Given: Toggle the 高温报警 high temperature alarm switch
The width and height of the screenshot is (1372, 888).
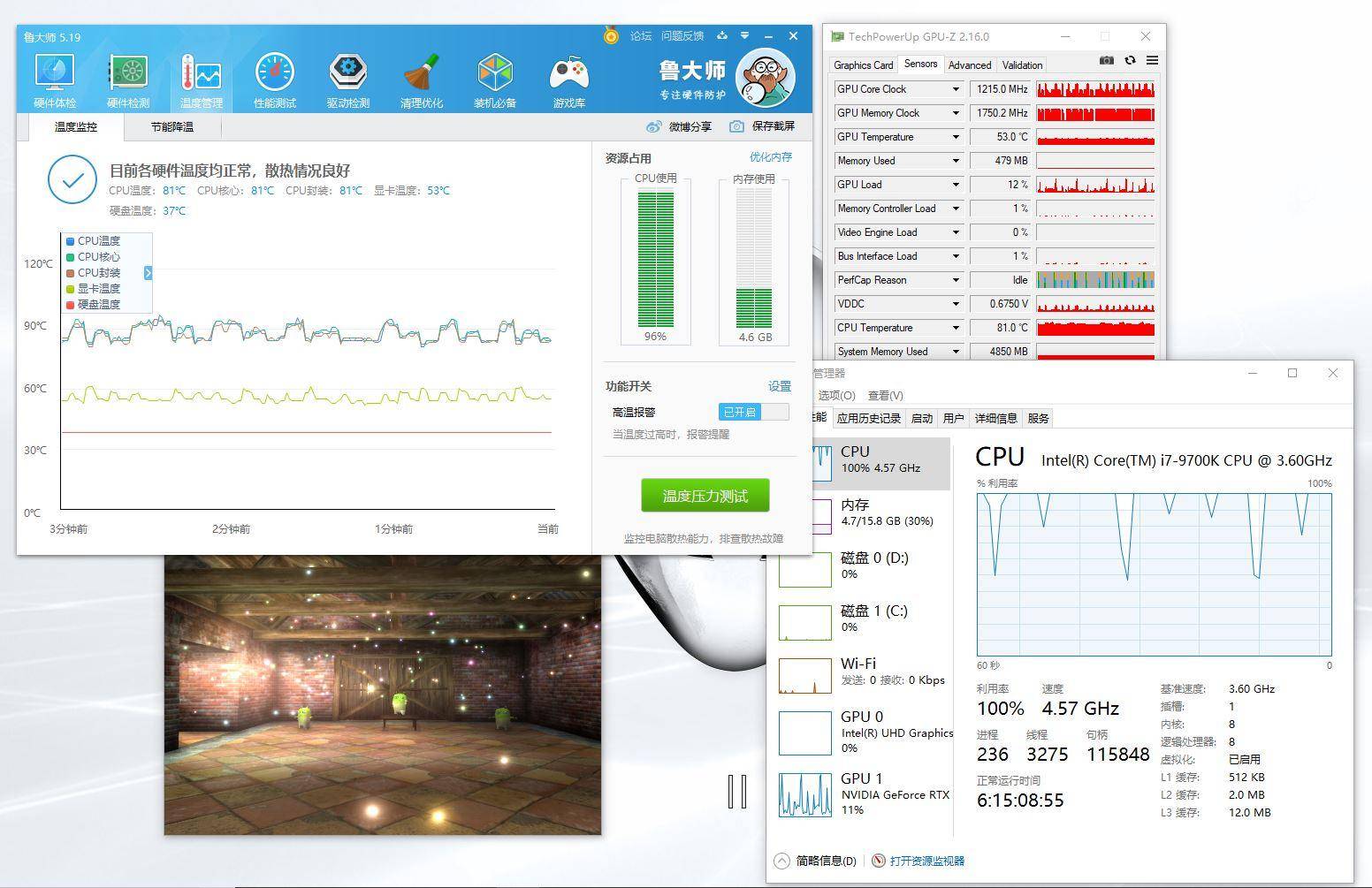Looking at the screenshot, I should [x=753, y=412].
